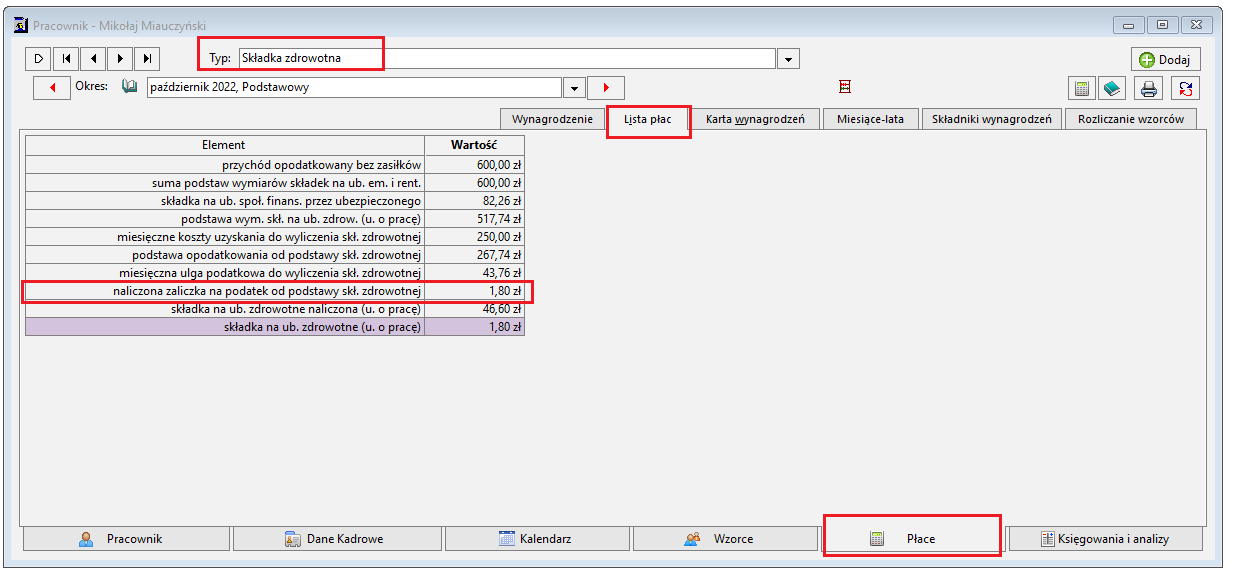Image resolution: width=1242 pixels, height=576 pixels.
Task: Click the red abacus icon
Action: [x=844, y=87]
